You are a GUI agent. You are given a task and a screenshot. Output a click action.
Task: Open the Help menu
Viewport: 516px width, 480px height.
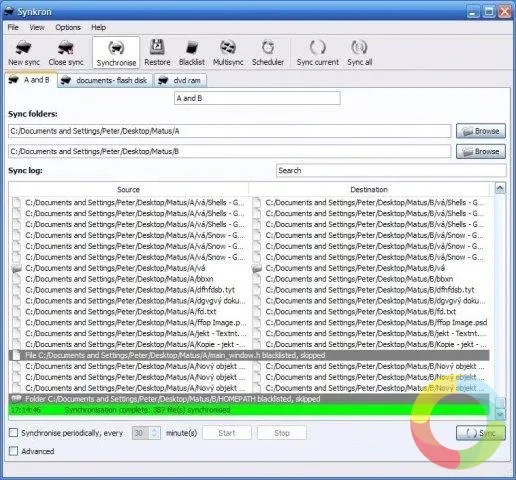click(98, 27)
